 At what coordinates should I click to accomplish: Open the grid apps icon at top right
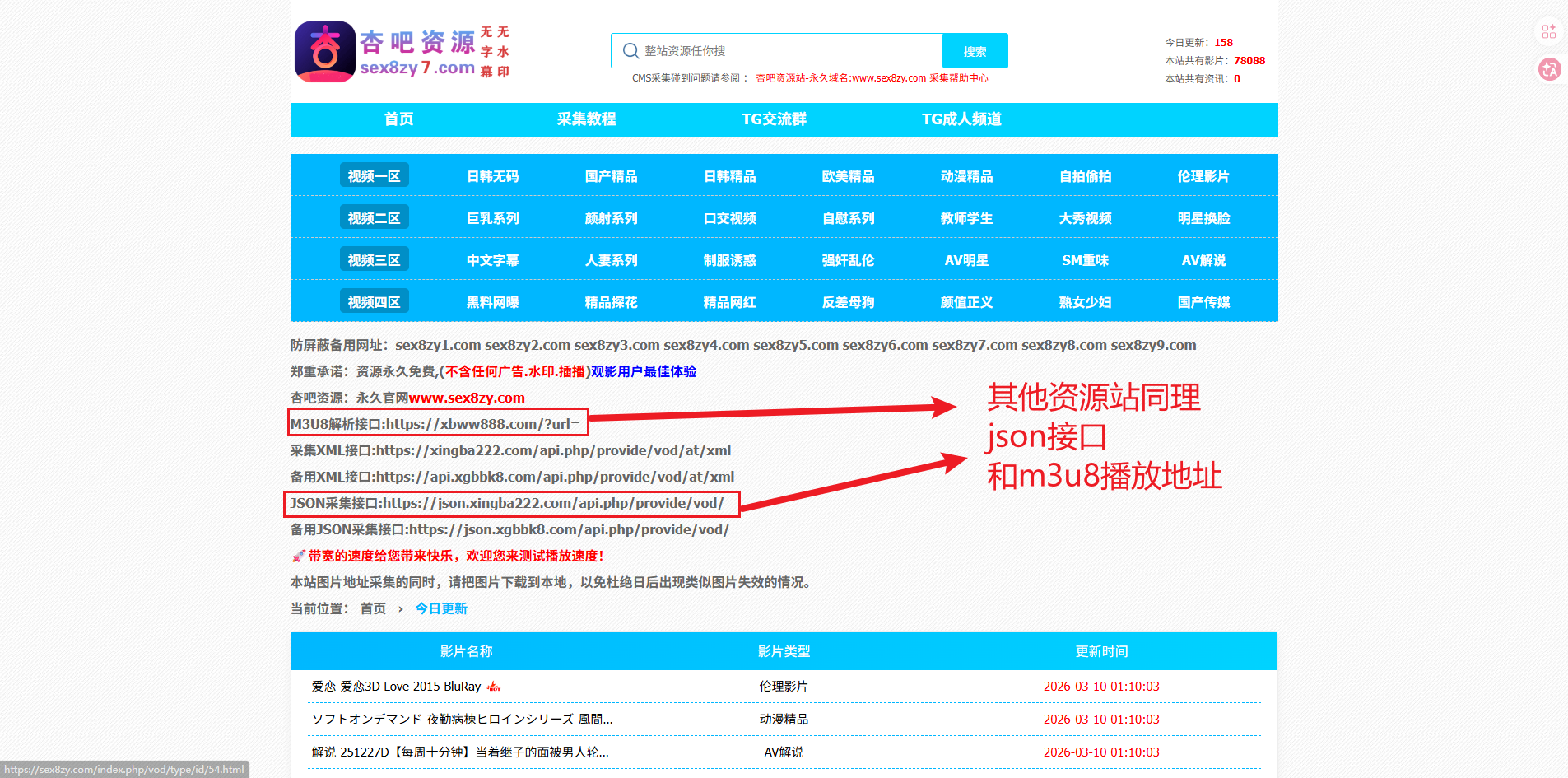(x=1548, y=31)
